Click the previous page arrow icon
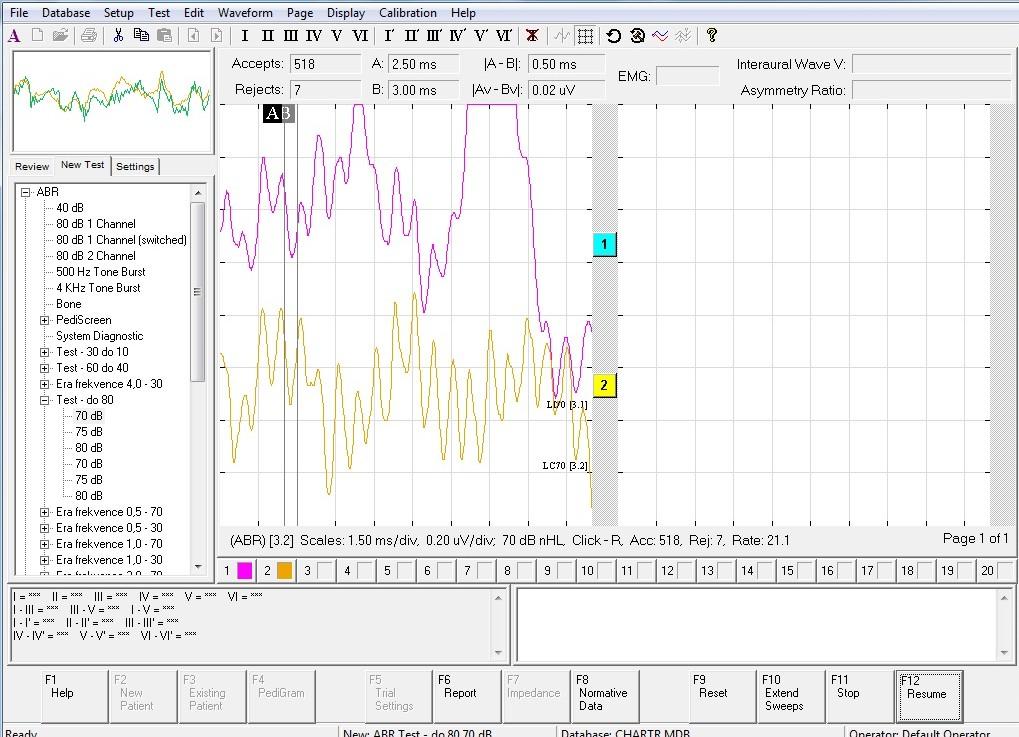The image size is (1019, 737). [x=193, y=35]
